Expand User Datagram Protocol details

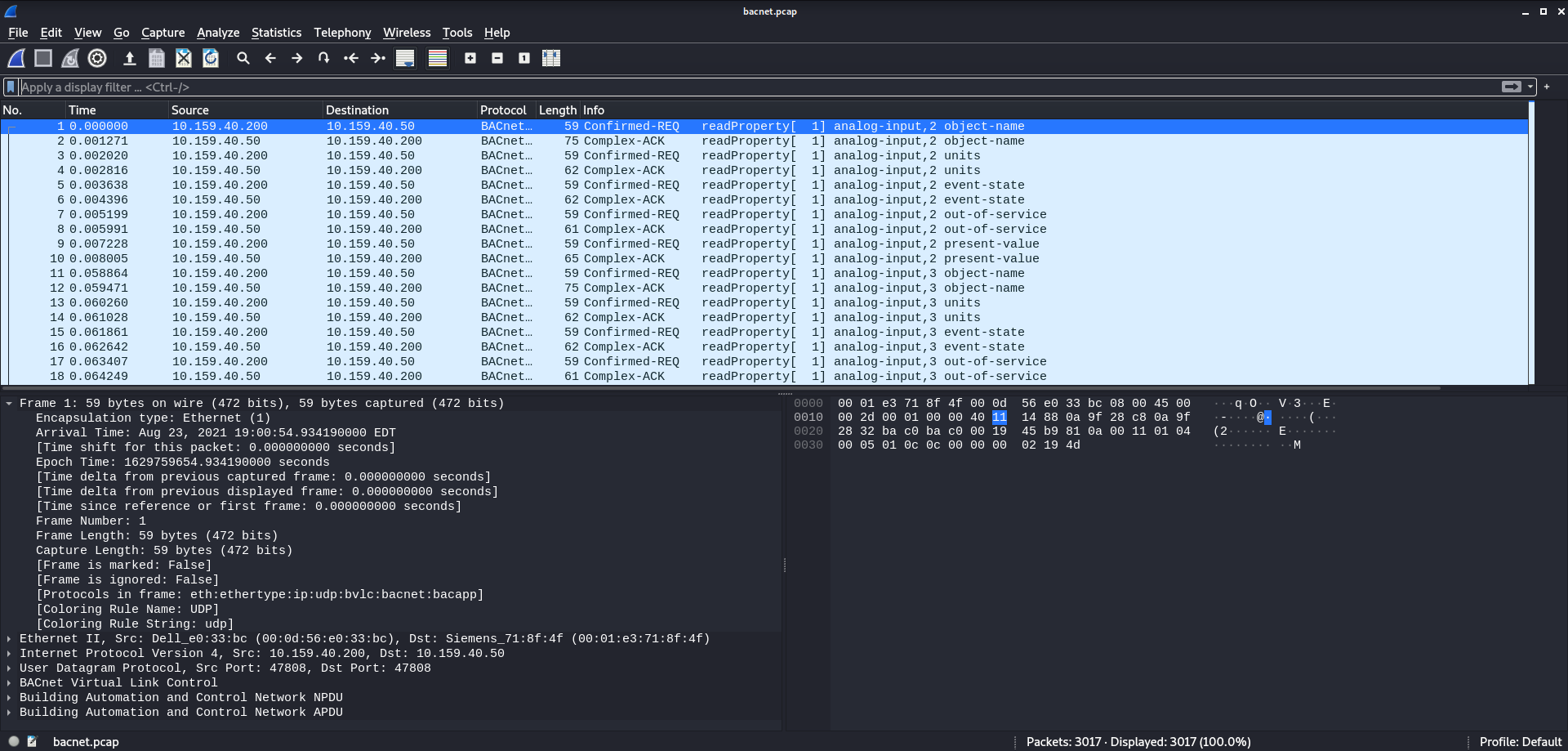pyautogui.click(x=9, y=668)
